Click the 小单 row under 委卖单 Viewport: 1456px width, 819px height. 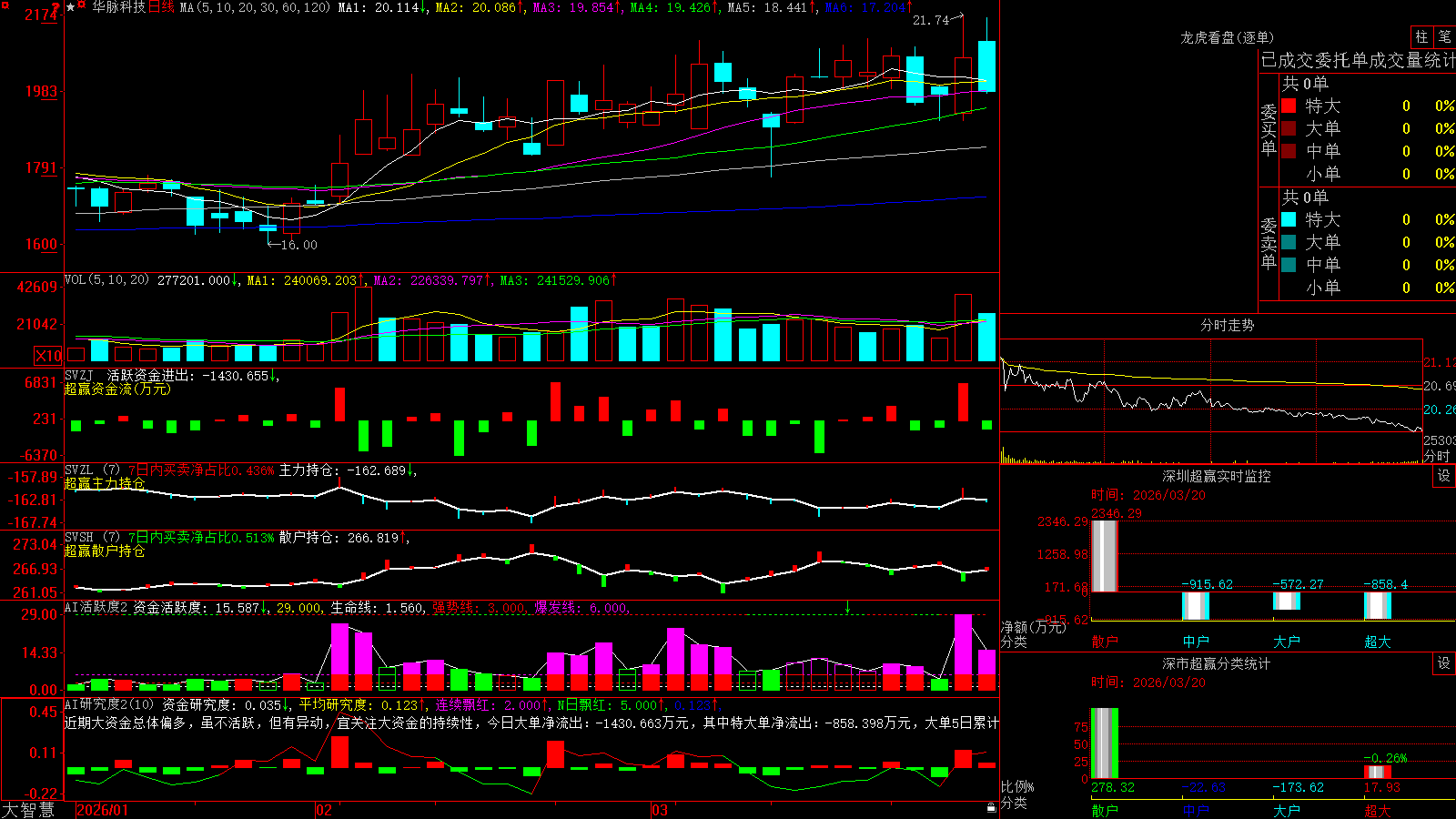(x=1368, y=288)
